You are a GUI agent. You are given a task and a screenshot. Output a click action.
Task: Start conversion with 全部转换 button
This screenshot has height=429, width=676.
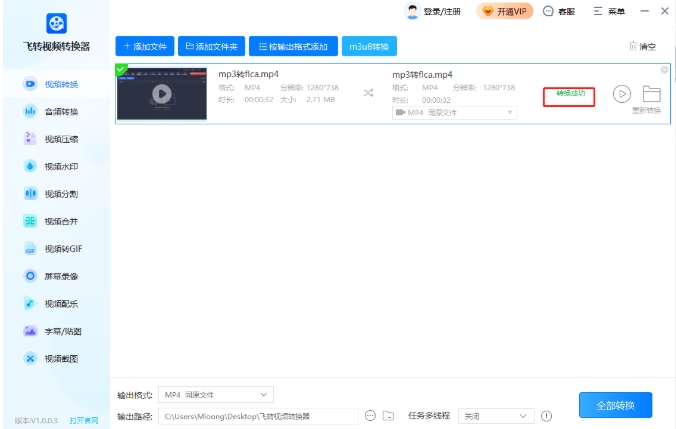[x=616, y=405]
